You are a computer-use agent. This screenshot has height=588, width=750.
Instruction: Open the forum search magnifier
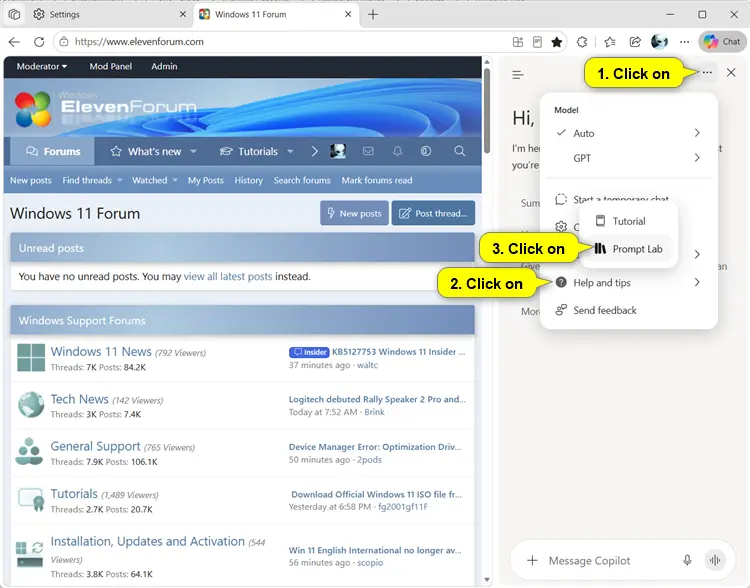coord(459,151)
